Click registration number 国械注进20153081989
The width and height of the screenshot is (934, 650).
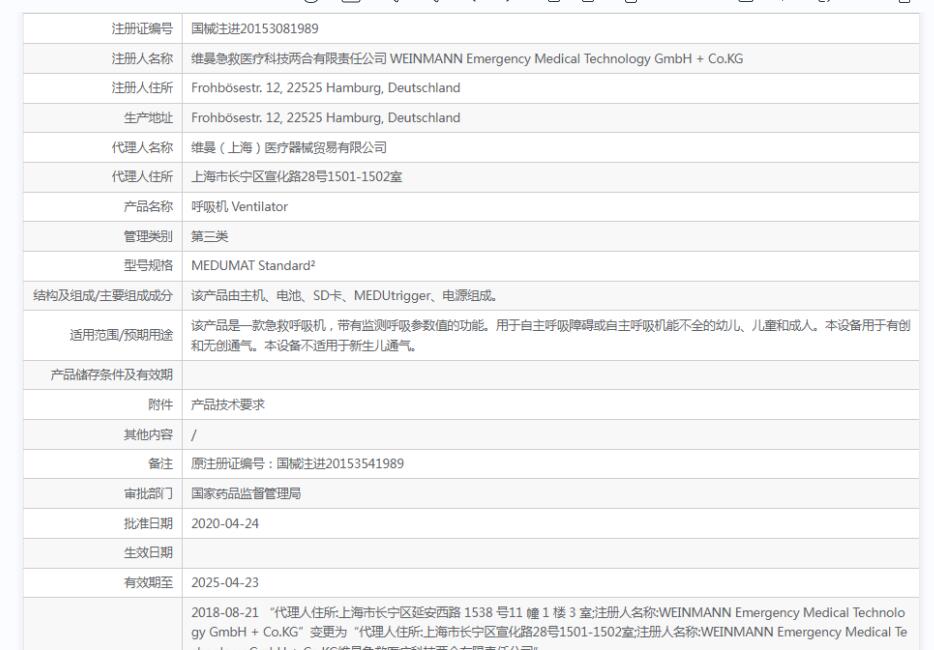point(255,29)
